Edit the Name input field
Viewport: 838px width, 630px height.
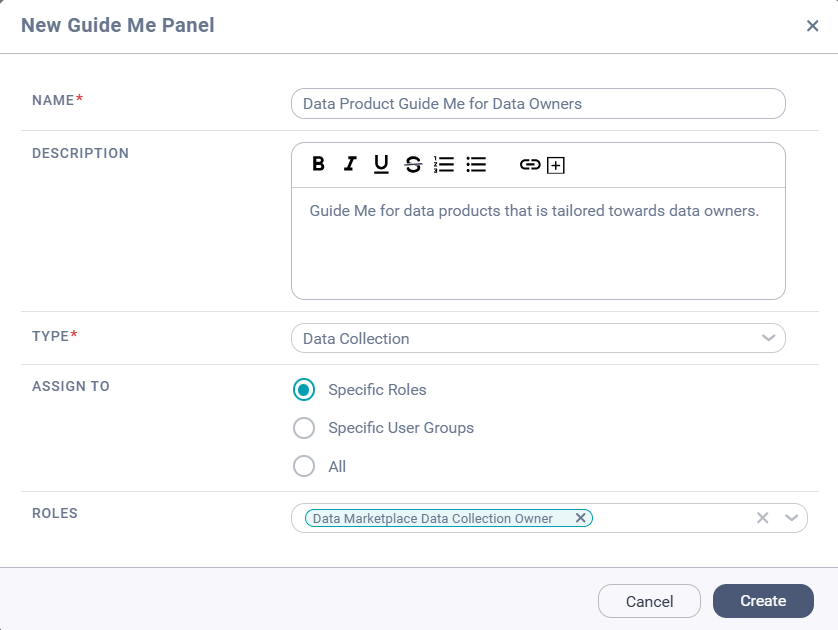coord(538,104)
